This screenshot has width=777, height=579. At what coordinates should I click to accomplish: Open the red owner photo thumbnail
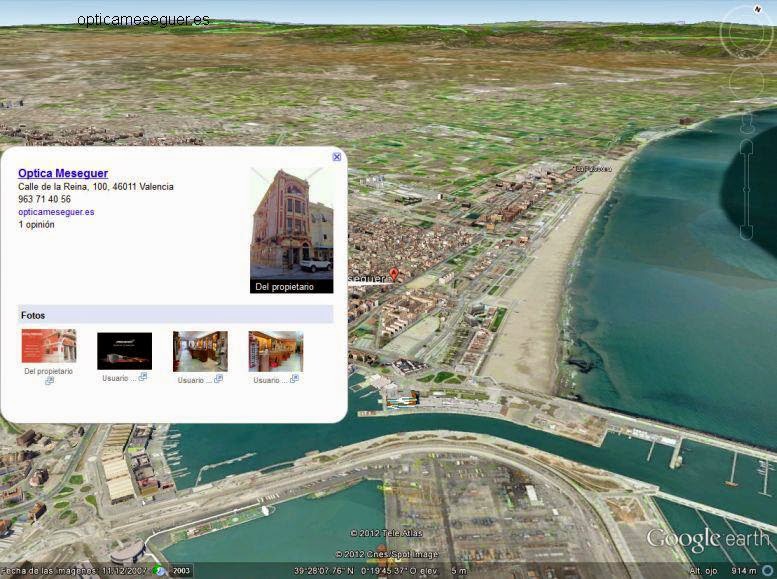[x=49, y=346]
